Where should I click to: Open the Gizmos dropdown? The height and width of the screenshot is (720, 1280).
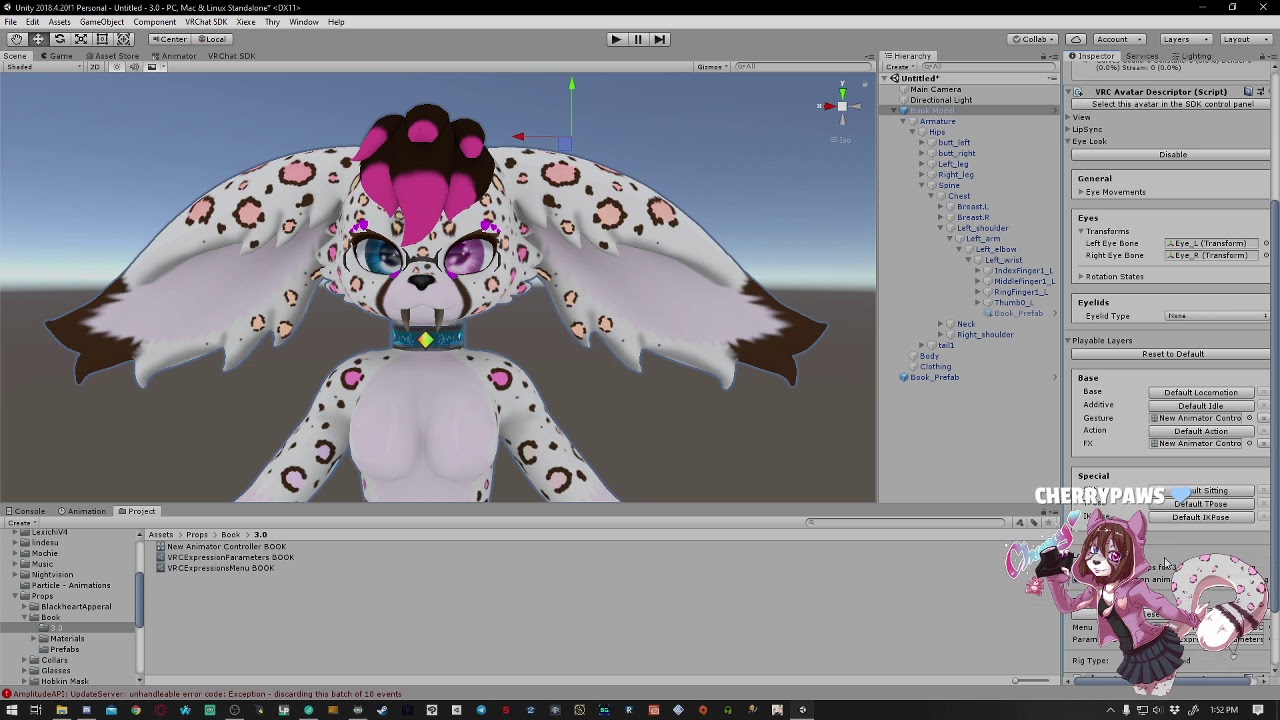click(712, 67)
